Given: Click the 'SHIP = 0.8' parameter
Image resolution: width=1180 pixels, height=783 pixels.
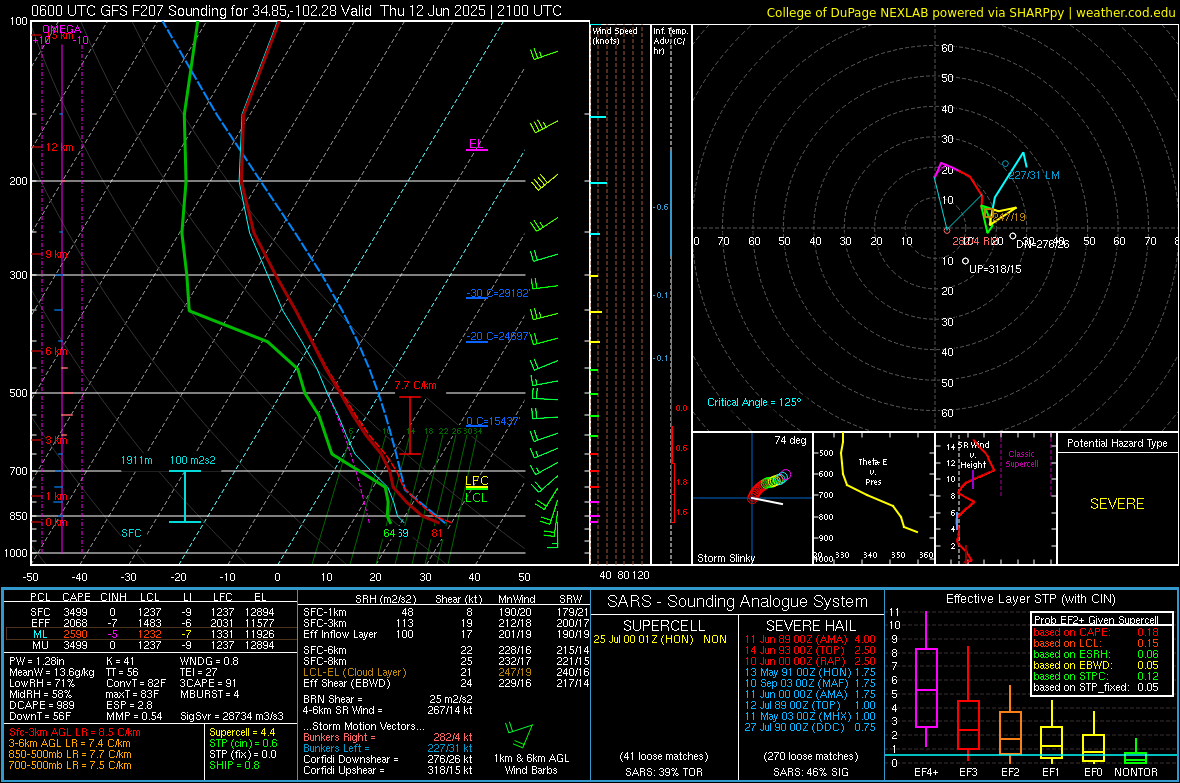Looking at the screenshot, I should coord(233,765).
